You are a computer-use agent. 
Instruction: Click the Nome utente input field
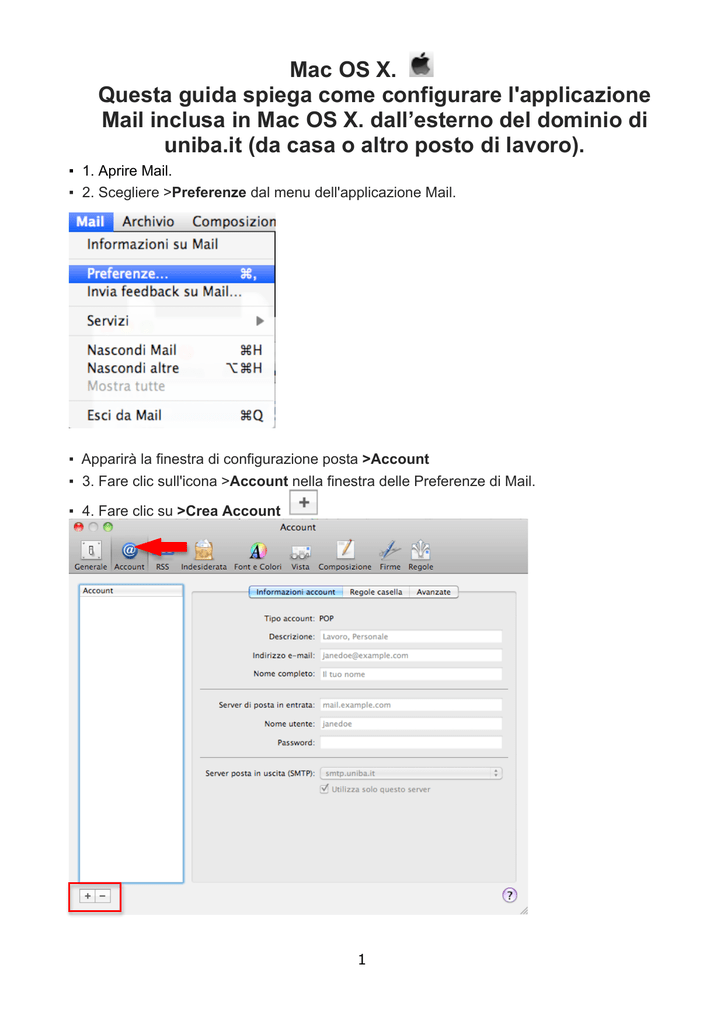point(411,724)
